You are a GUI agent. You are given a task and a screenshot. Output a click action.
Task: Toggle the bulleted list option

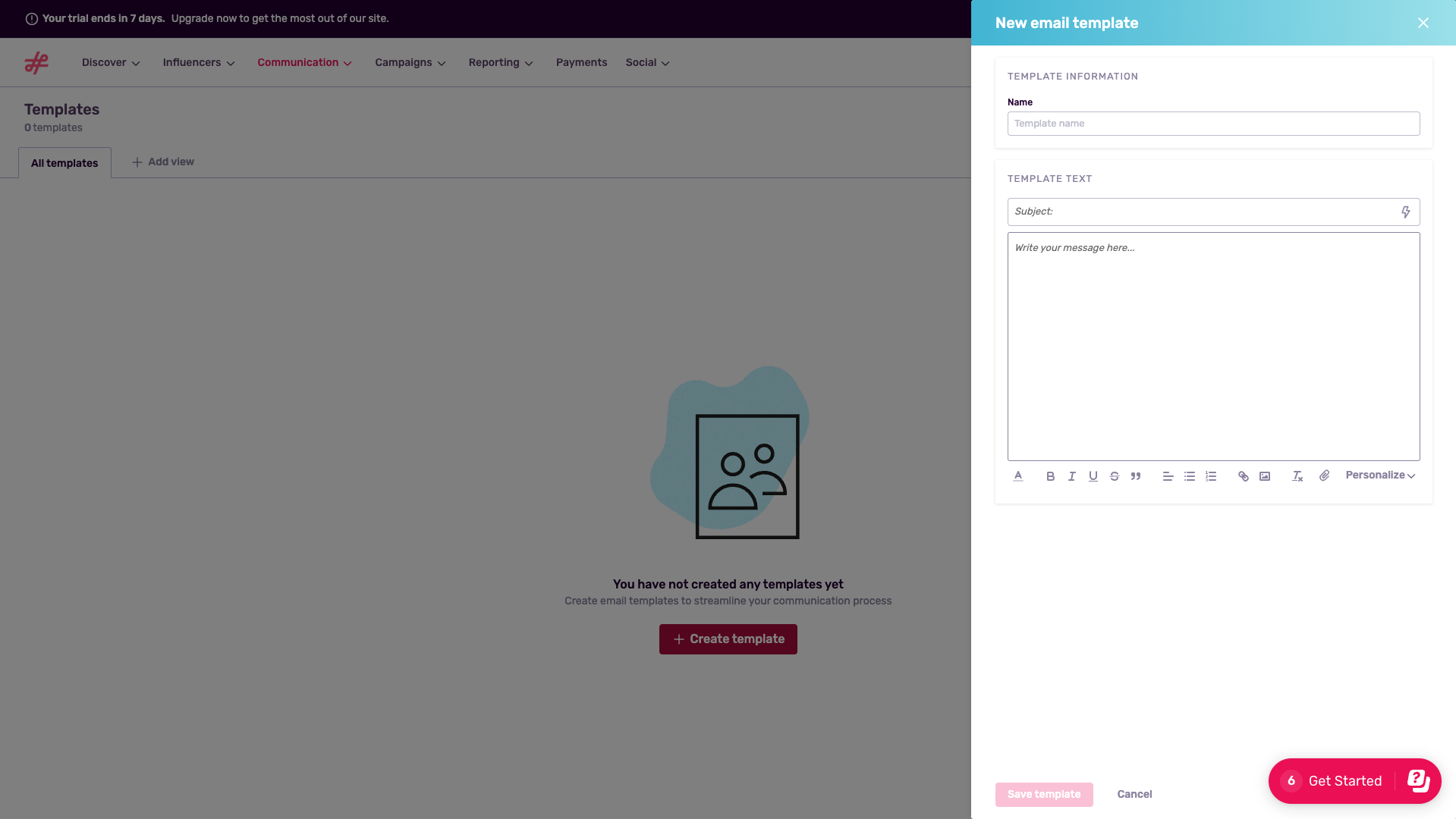pyautogui.click(x=1189, y=476)
